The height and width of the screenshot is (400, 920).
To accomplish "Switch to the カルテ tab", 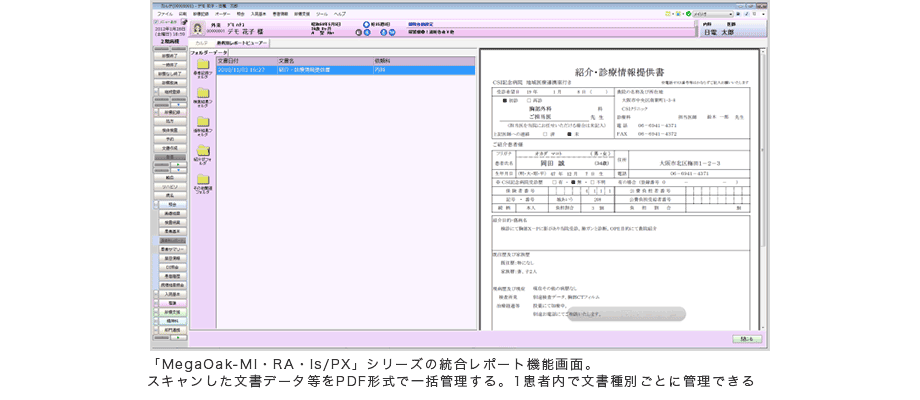I will 202,43.
